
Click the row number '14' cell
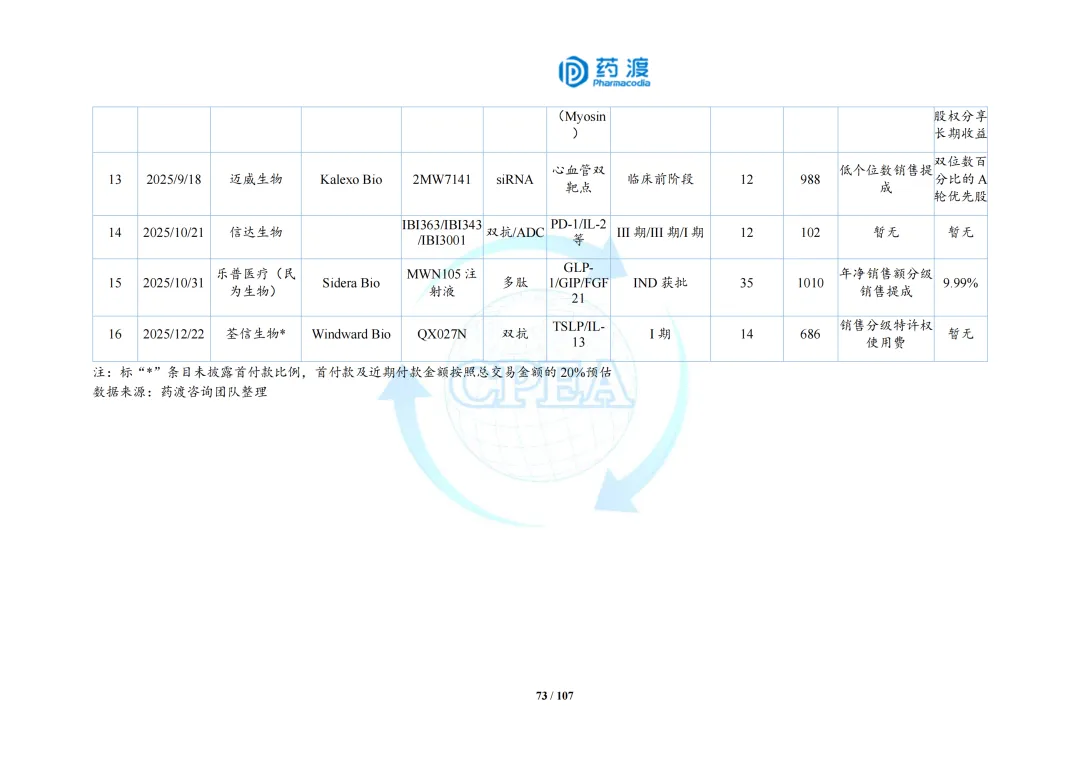click(x=115, y=237)
